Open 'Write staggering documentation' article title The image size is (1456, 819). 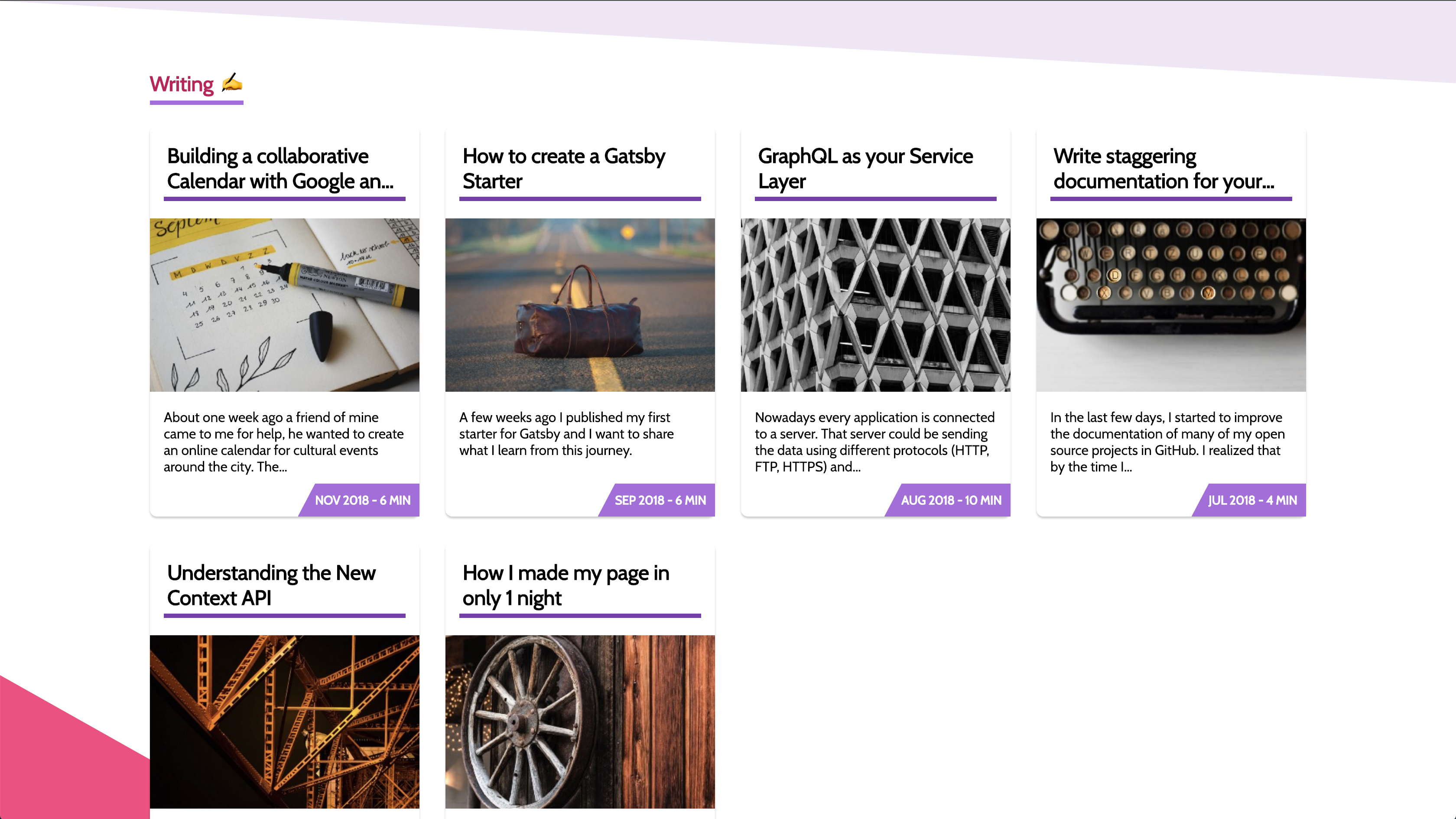pos(1163,169)
